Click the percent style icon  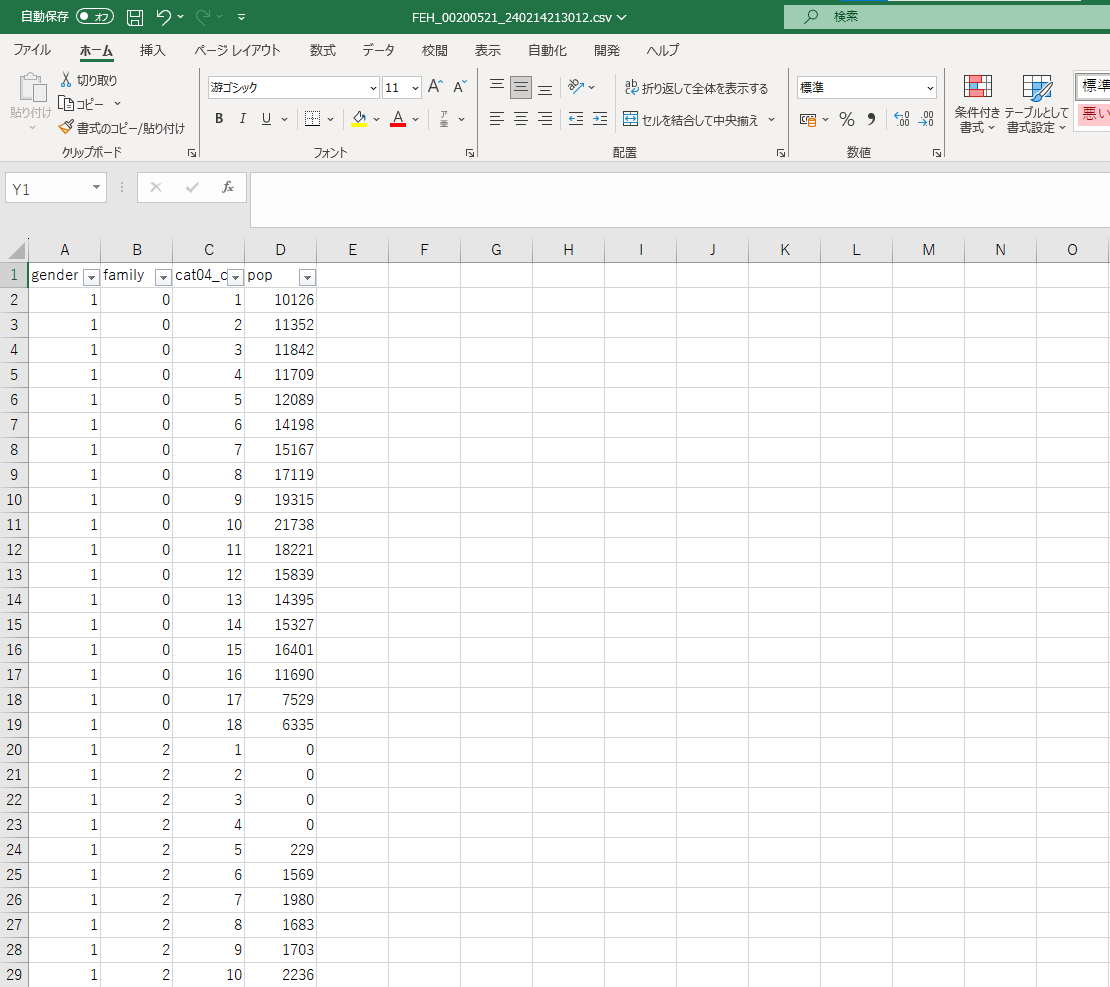point(847,119)
